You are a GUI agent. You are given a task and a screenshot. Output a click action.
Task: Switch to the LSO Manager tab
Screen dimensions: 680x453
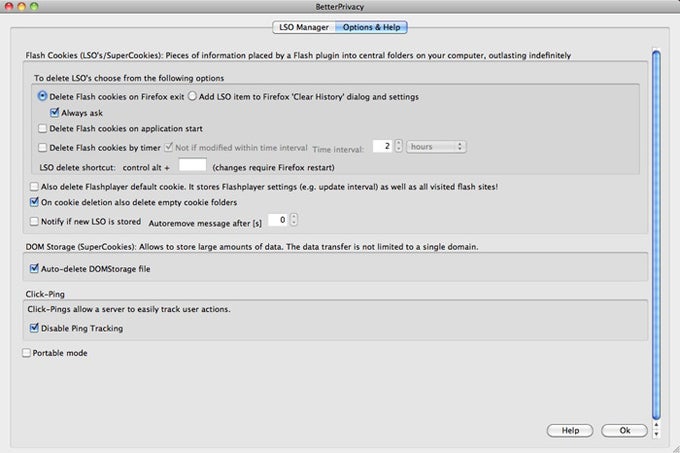(304, 27)
